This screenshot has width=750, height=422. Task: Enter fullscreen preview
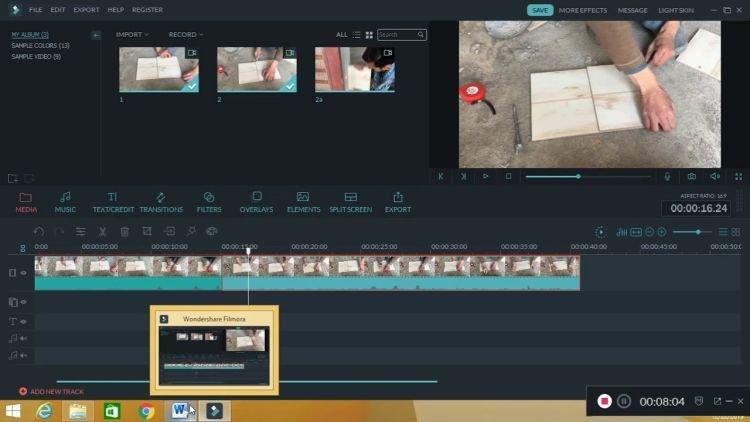click(x=739, y=177)
